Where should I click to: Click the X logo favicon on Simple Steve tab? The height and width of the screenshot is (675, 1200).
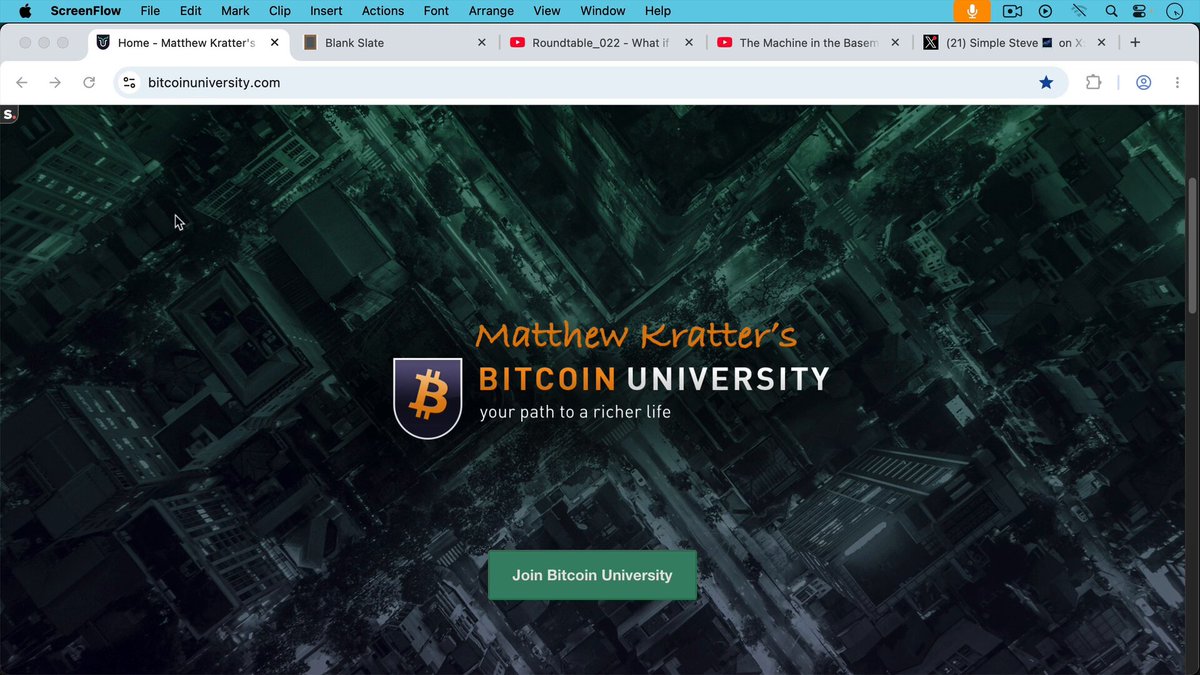(x=931, y=43)
